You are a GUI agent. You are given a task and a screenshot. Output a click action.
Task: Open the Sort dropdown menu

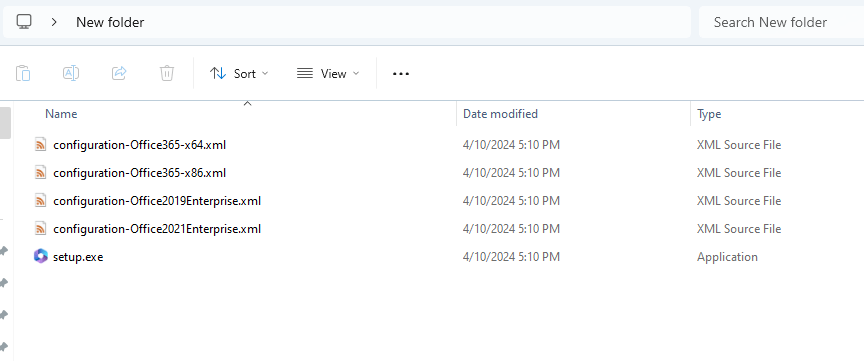coord(239,73)
